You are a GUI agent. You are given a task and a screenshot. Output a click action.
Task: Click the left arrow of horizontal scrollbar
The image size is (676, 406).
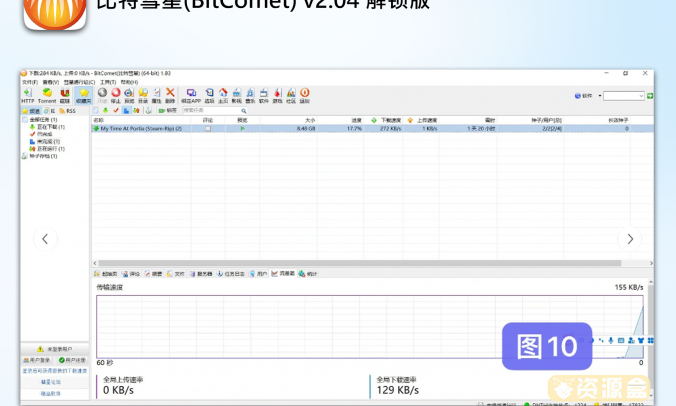point(95,263)
